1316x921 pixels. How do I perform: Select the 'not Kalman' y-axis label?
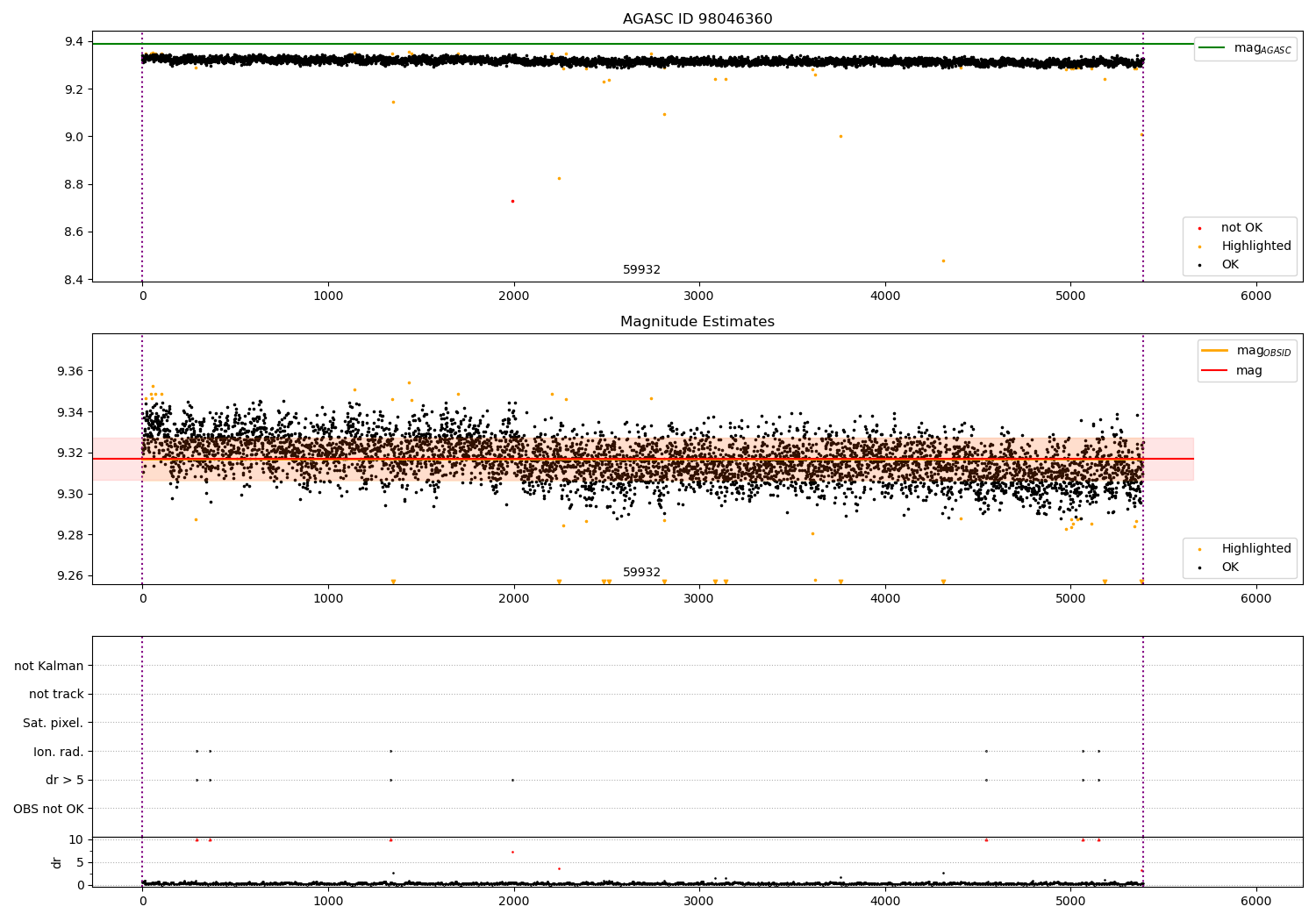pos(49,666)
